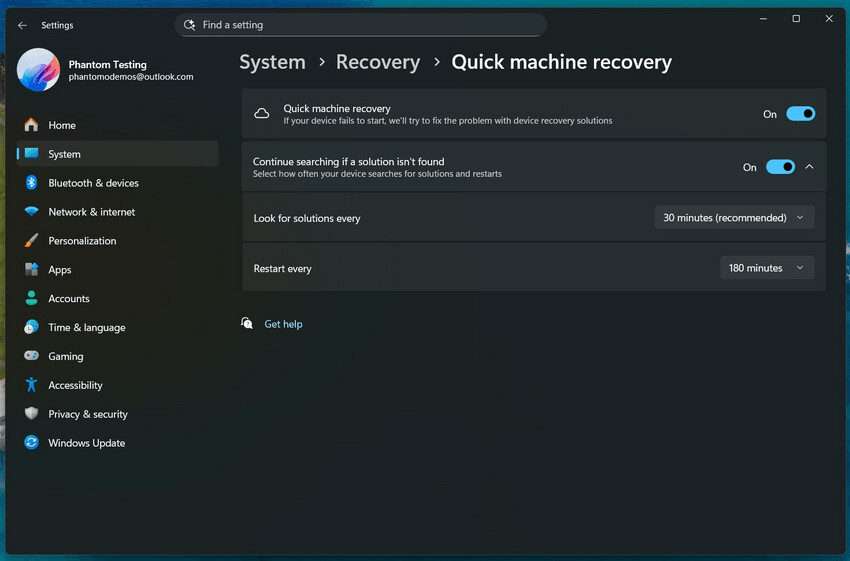
Task: Disable Continue searching if solution isn't found
Action: [780, 167]
